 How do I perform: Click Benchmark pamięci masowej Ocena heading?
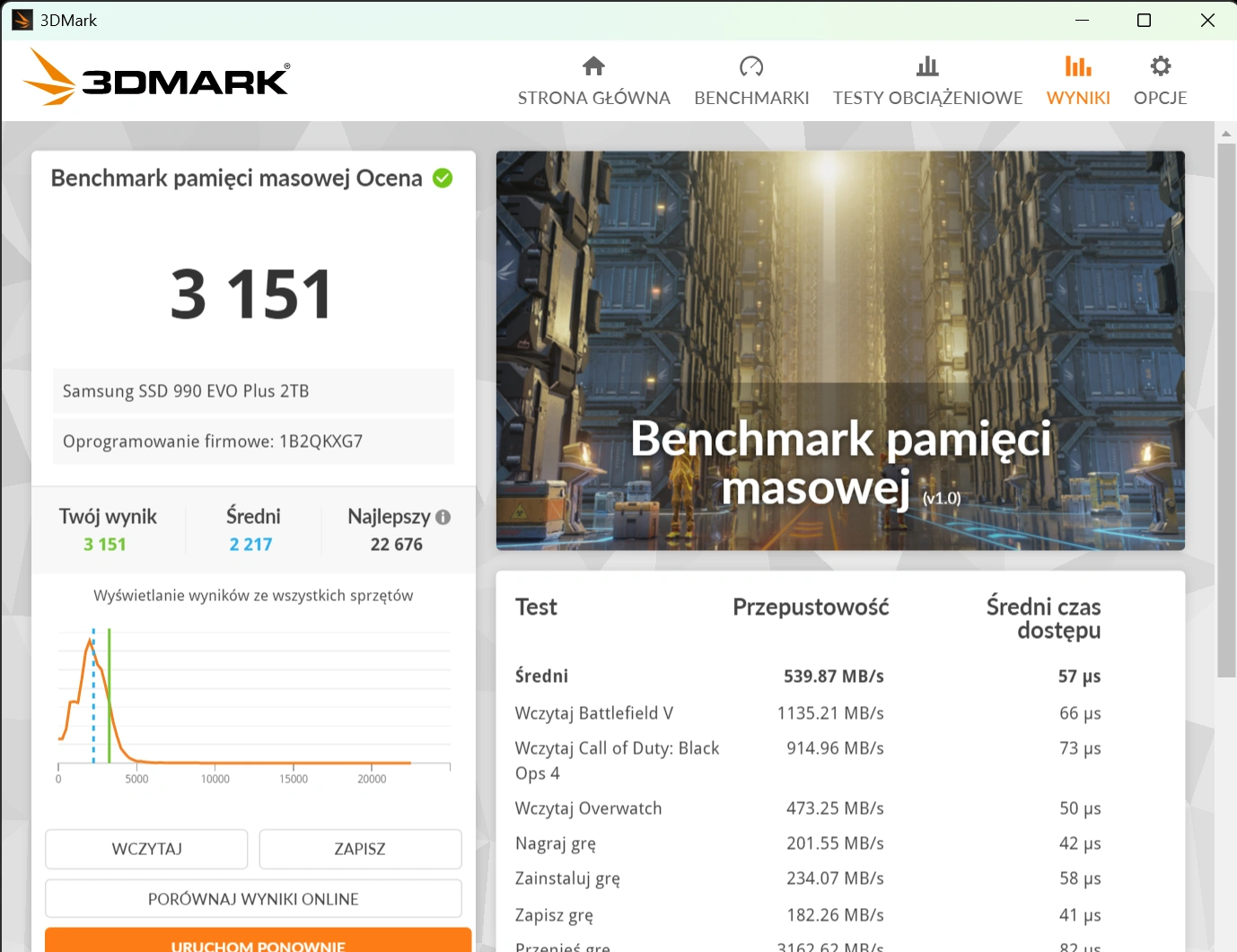[x=236, y=178]
